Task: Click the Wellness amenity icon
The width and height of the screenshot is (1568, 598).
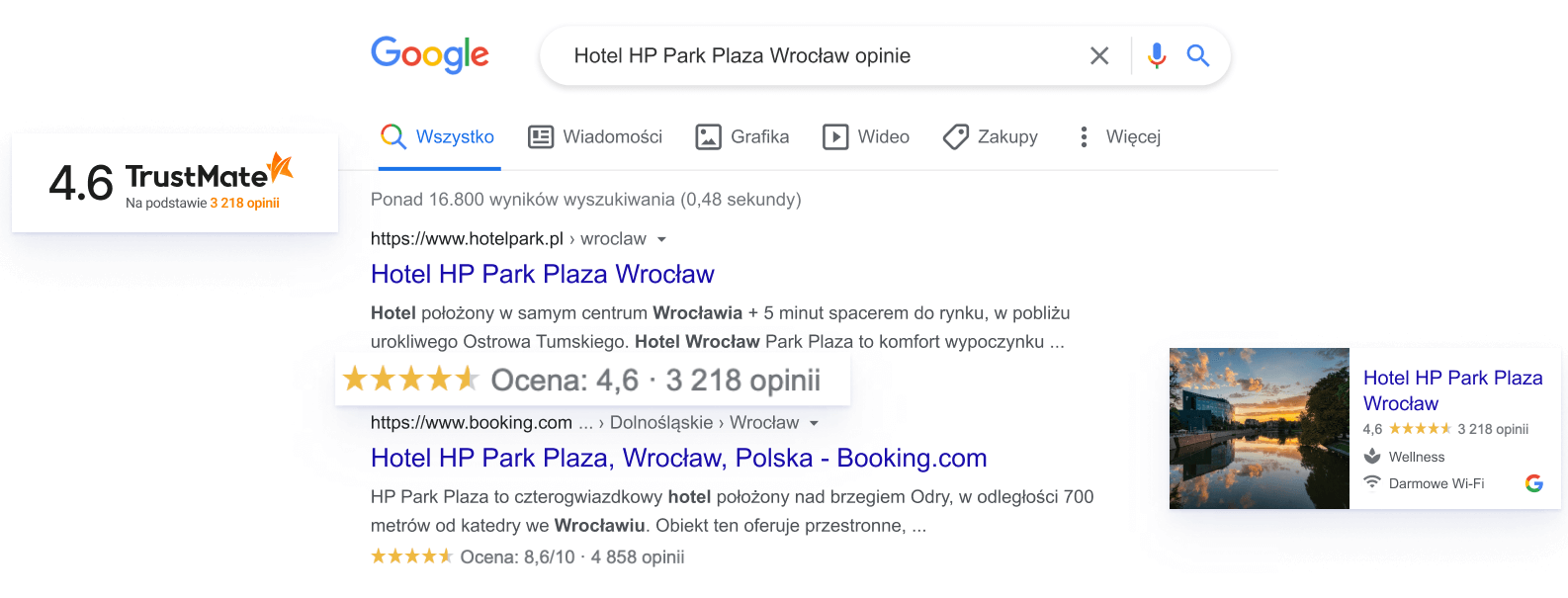Action: pyautogui.click(x=1372, y=456)
